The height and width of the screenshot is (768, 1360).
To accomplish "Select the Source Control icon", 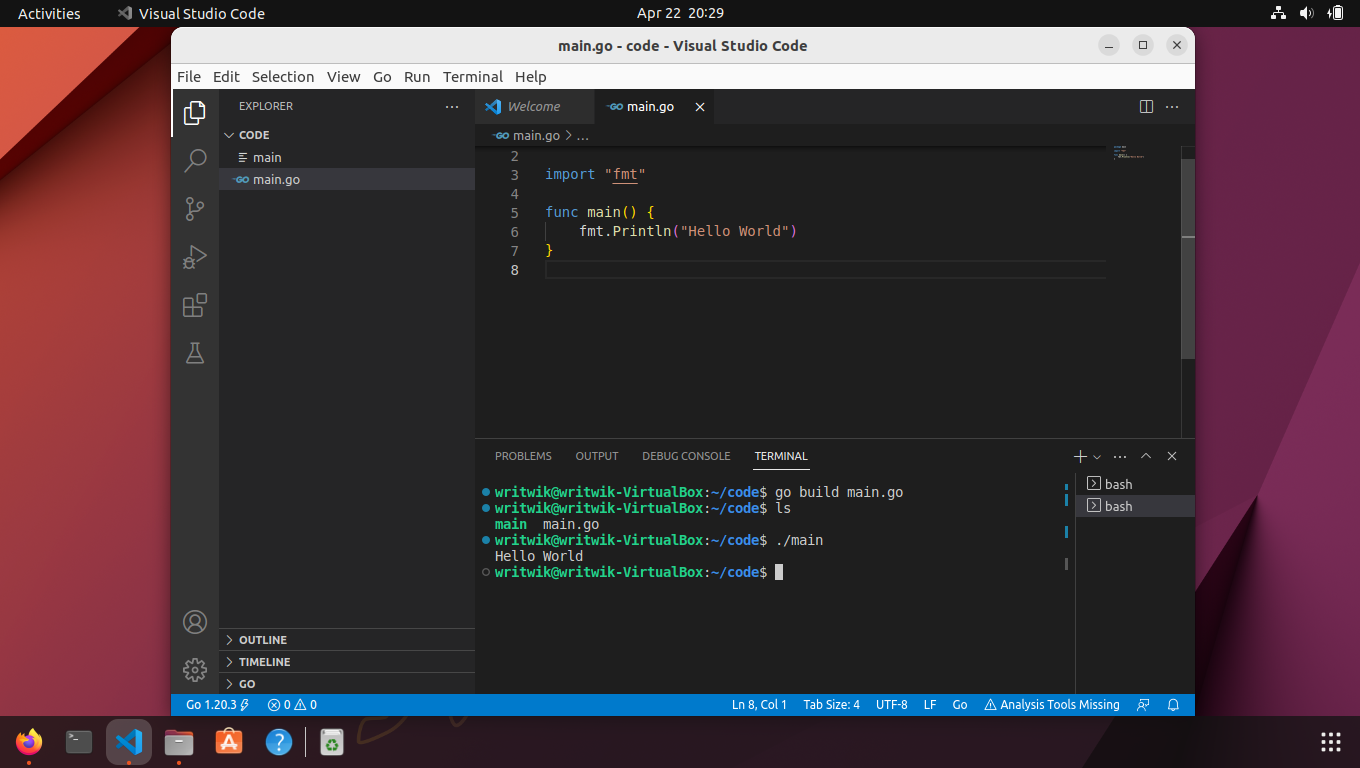I will pos(195,209).
